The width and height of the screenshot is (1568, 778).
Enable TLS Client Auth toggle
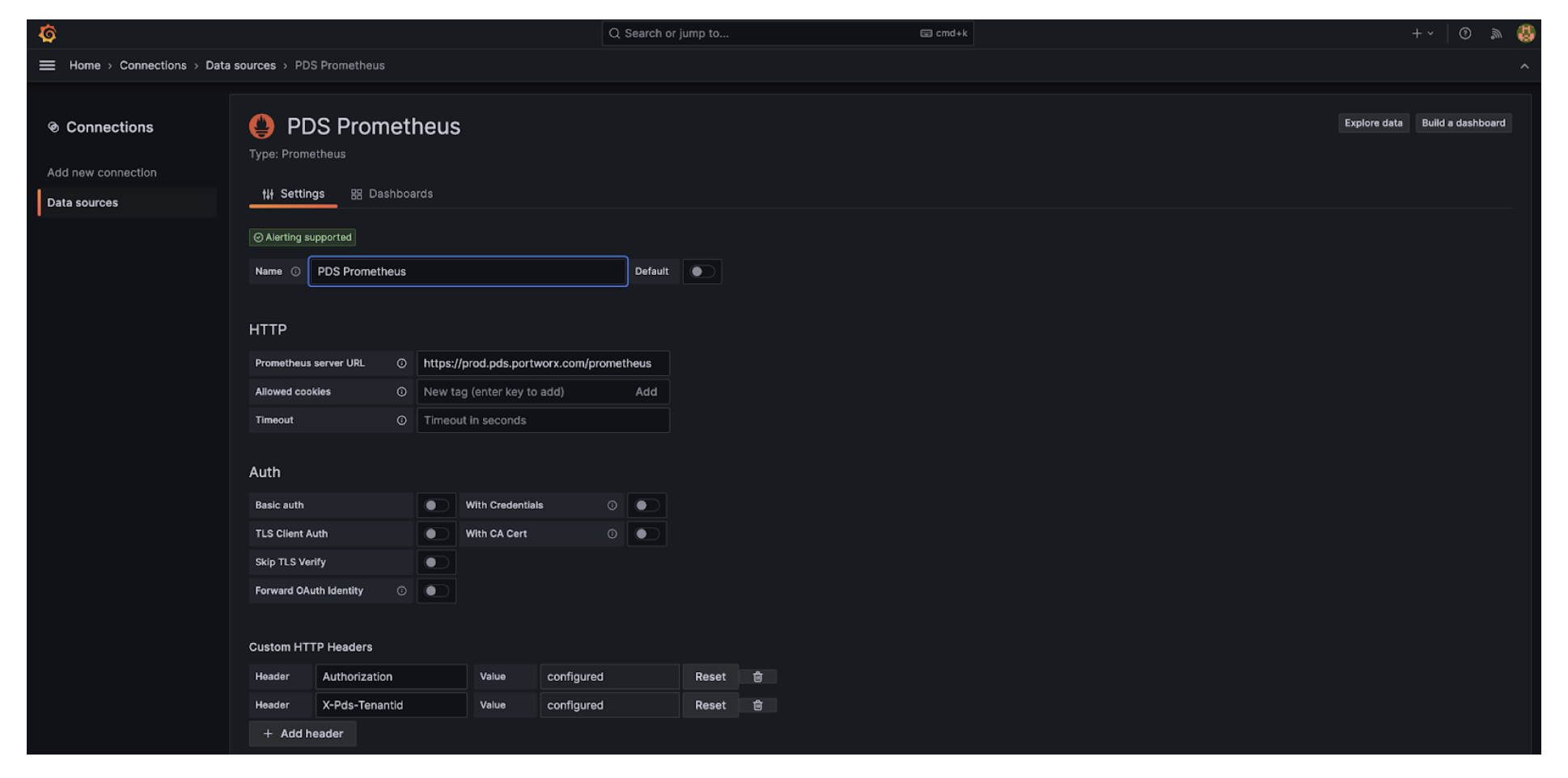(x=436, y=534)
